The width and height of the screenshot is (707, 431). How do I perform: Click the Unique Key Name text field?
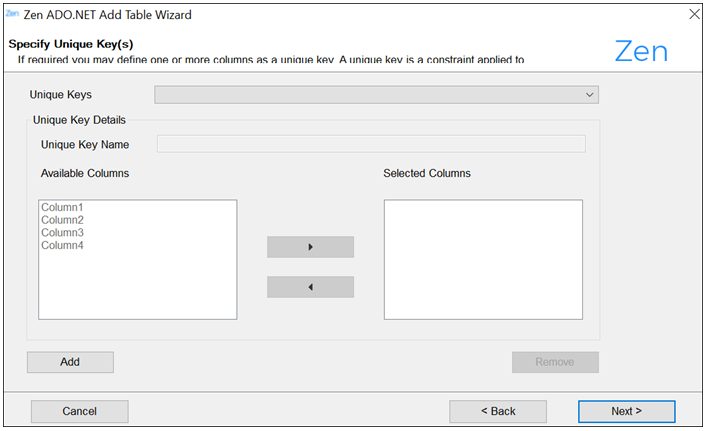(x=371, y=144)
